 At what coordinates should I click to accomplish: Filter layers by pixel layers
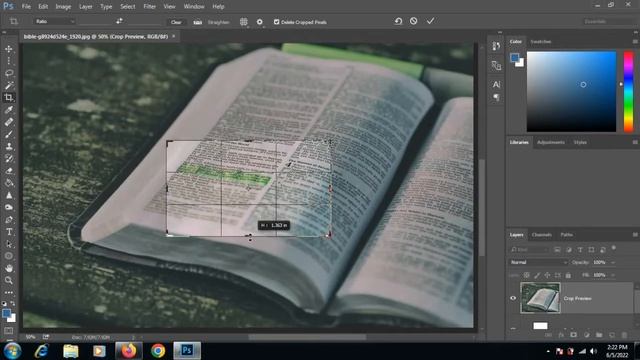coord(557,249)
